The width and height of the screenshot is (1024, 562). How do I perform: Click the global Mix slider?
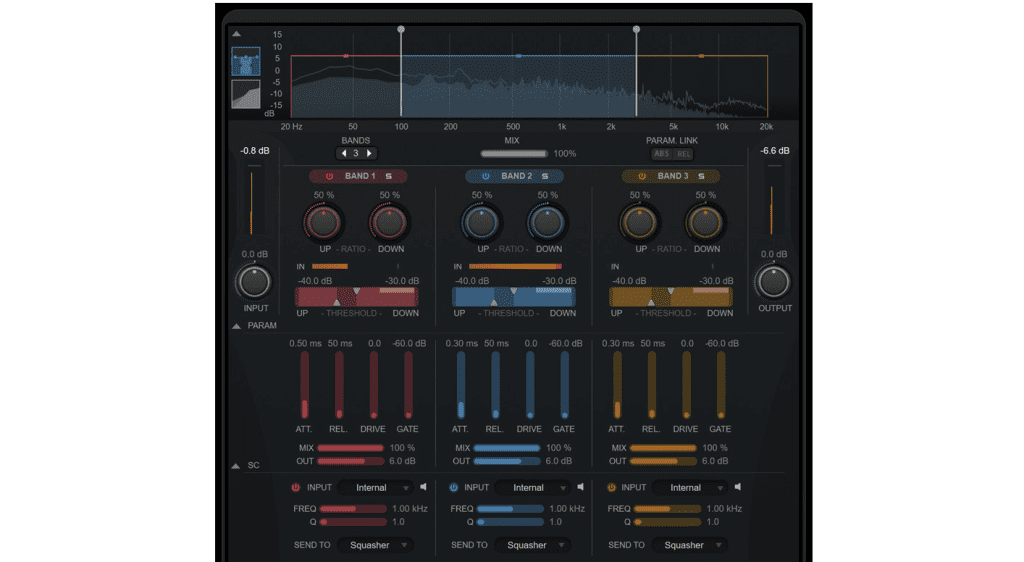click(514, 154)
